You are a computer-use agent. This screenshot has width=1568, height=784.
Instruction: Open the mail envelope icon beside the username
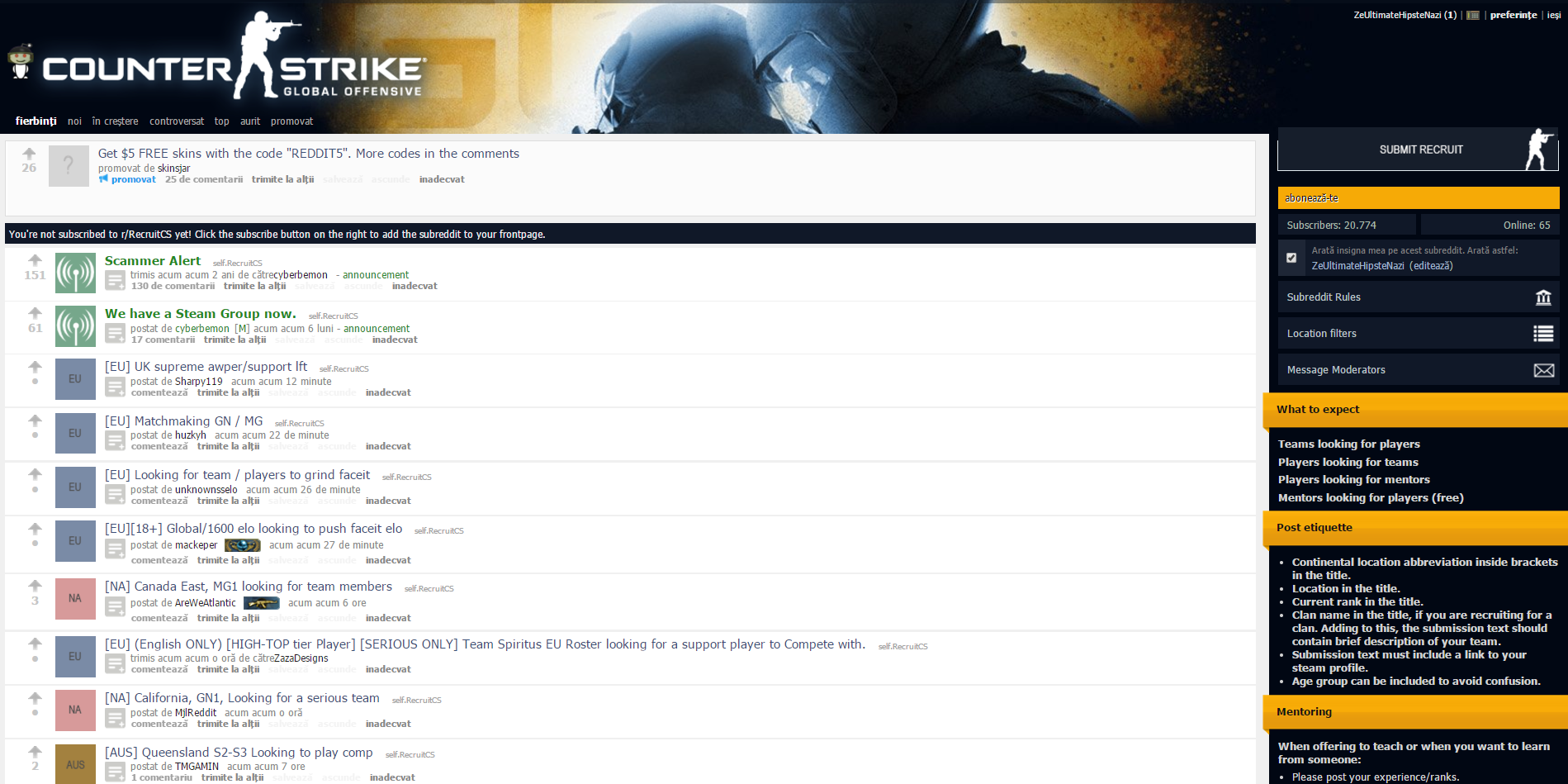1472,16
